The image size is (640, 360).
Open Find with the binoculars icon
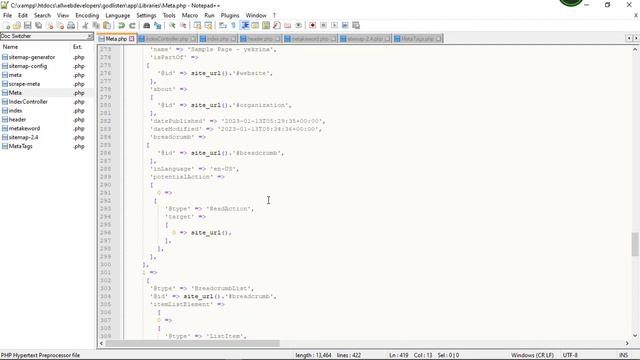click(x=147, y=25)
